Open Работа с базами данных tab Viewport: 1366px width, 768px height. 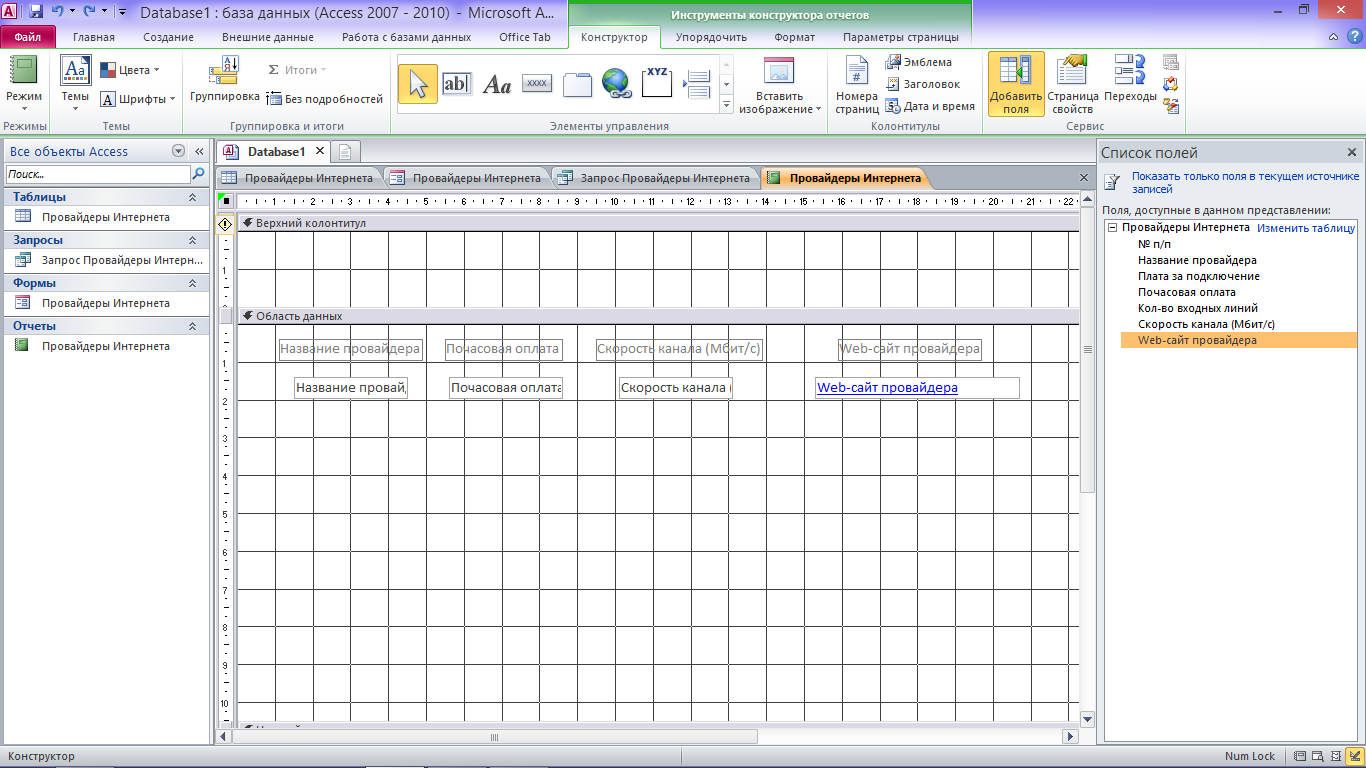pos(406,37)
